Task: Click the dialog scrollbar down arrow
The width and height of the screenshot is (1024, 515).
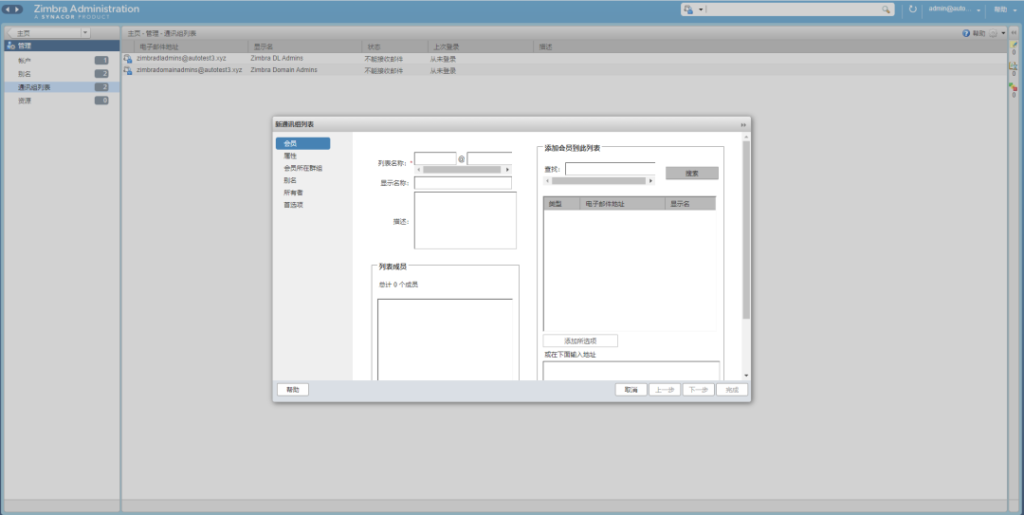Action: (746, 376)
